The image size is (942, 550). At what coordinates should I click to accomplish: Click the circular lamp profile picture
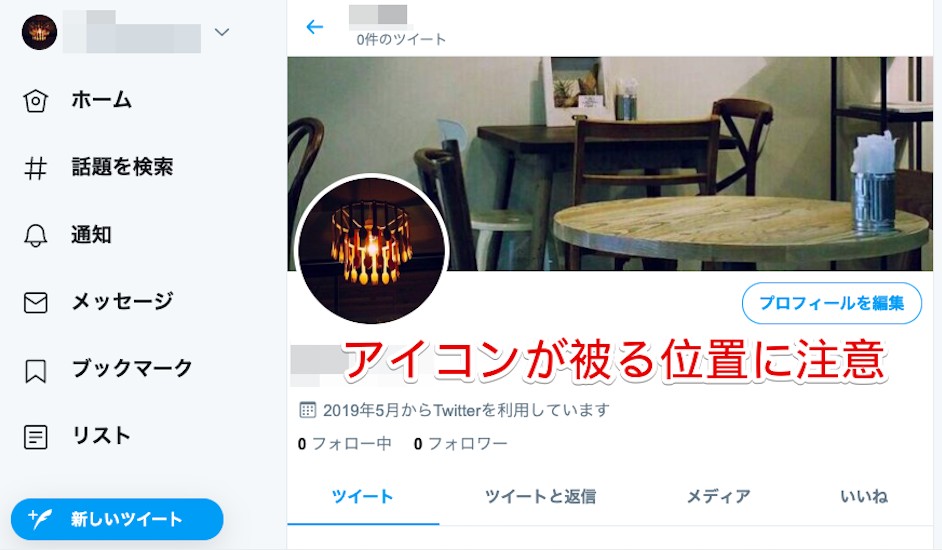tap(372, 249)
